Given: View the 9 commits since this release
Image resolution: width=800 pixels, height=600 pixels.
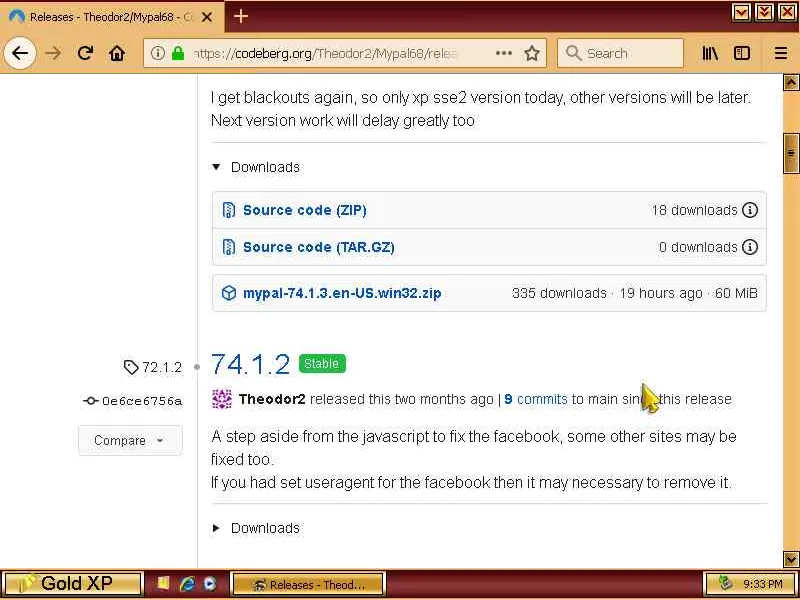Looking at the screenshot, I should pyautogui.click(x=536, y=399).
